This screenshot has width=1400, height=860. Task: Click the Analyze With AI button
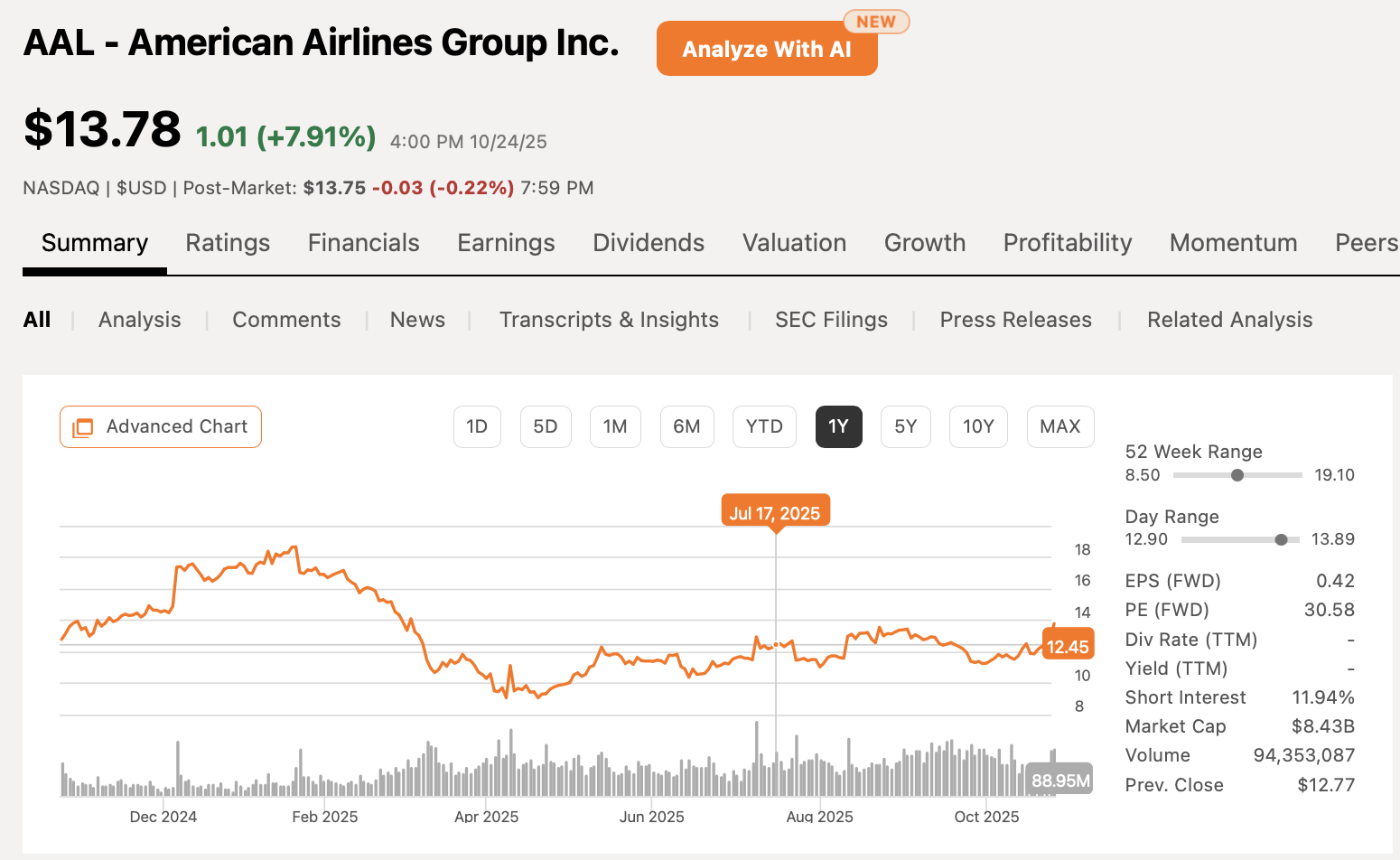click(767, 49)
